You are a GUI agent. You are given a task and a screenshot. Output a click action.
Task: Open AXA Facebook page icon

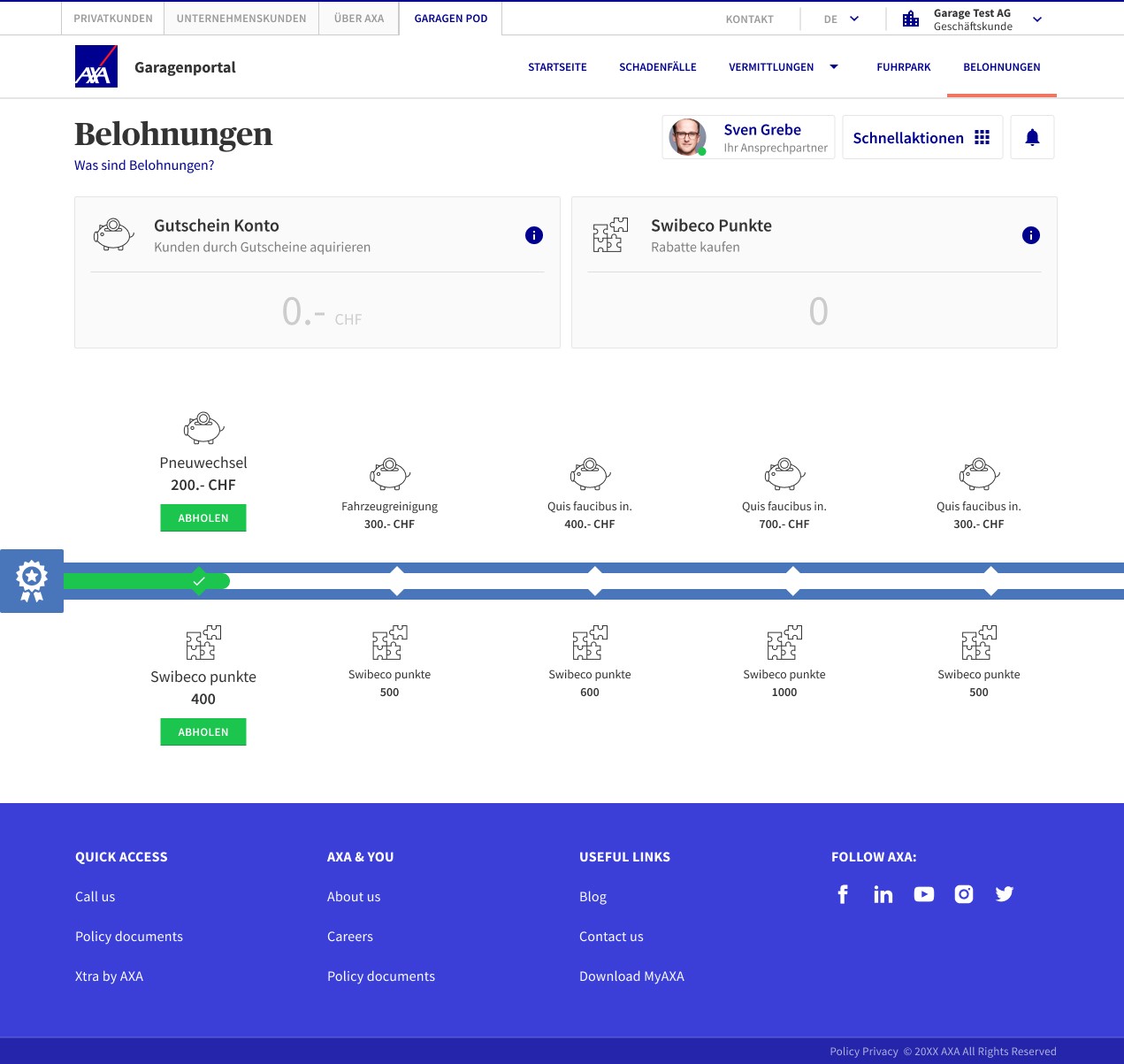point(843,894)
